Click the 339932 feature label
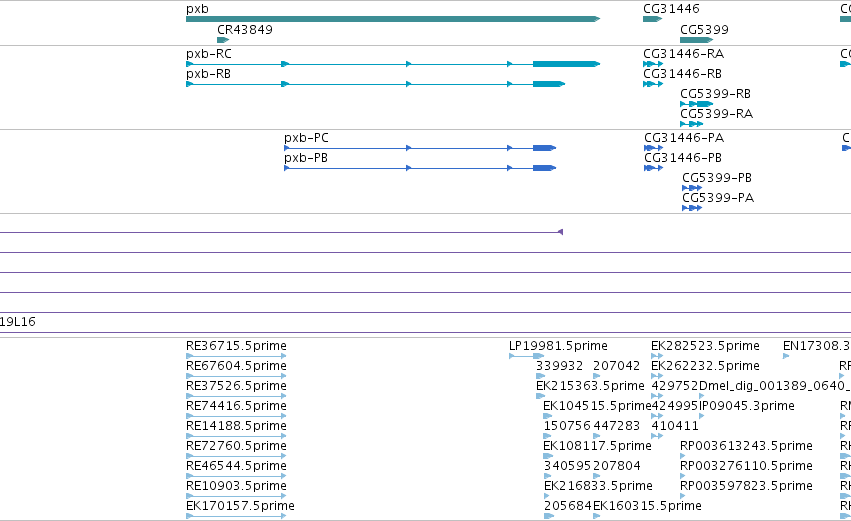 (560, 366)
